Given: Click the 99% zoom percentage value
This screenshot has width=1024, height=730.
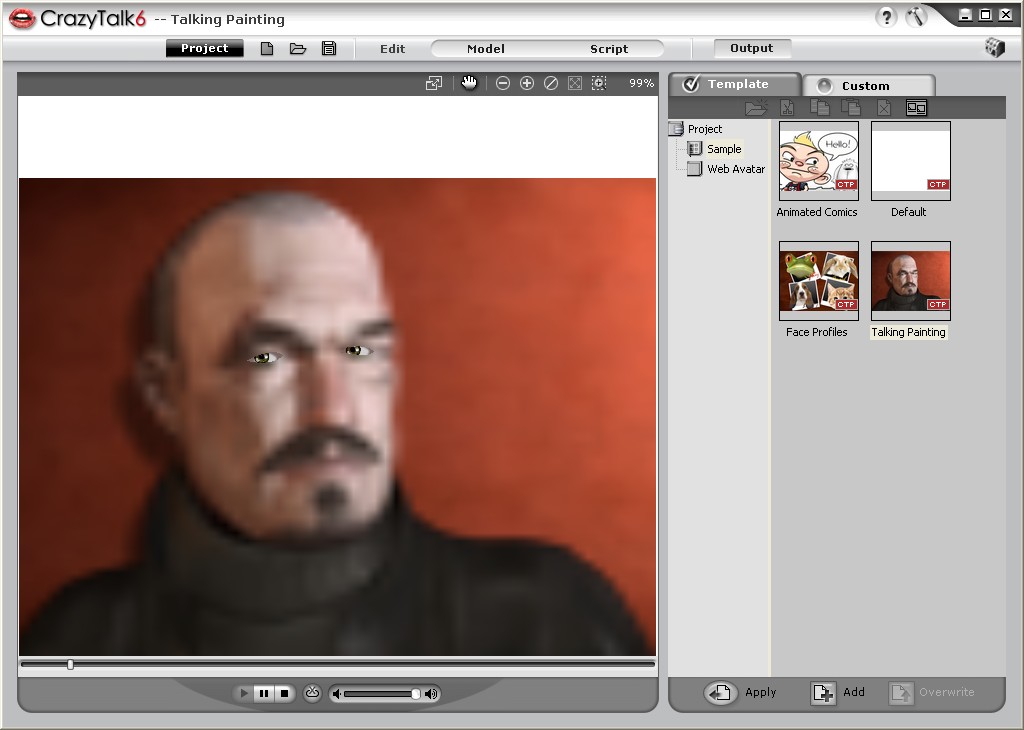Looking at the screenshot, I should (641, 83).
